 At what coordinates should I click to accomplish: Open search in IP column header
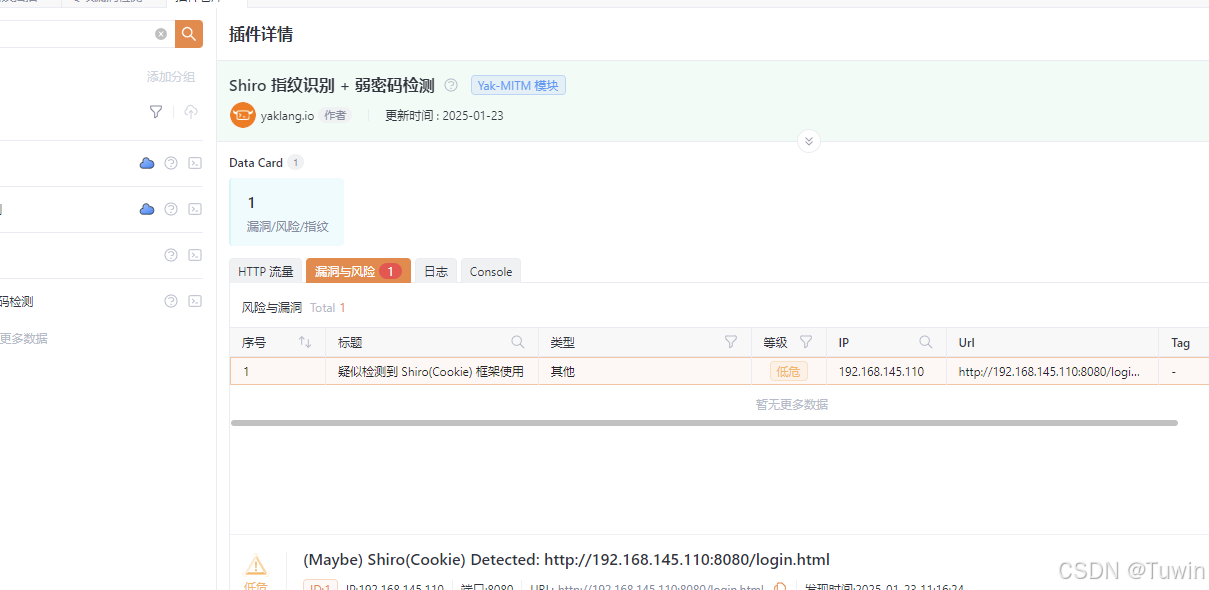point(926,342)
